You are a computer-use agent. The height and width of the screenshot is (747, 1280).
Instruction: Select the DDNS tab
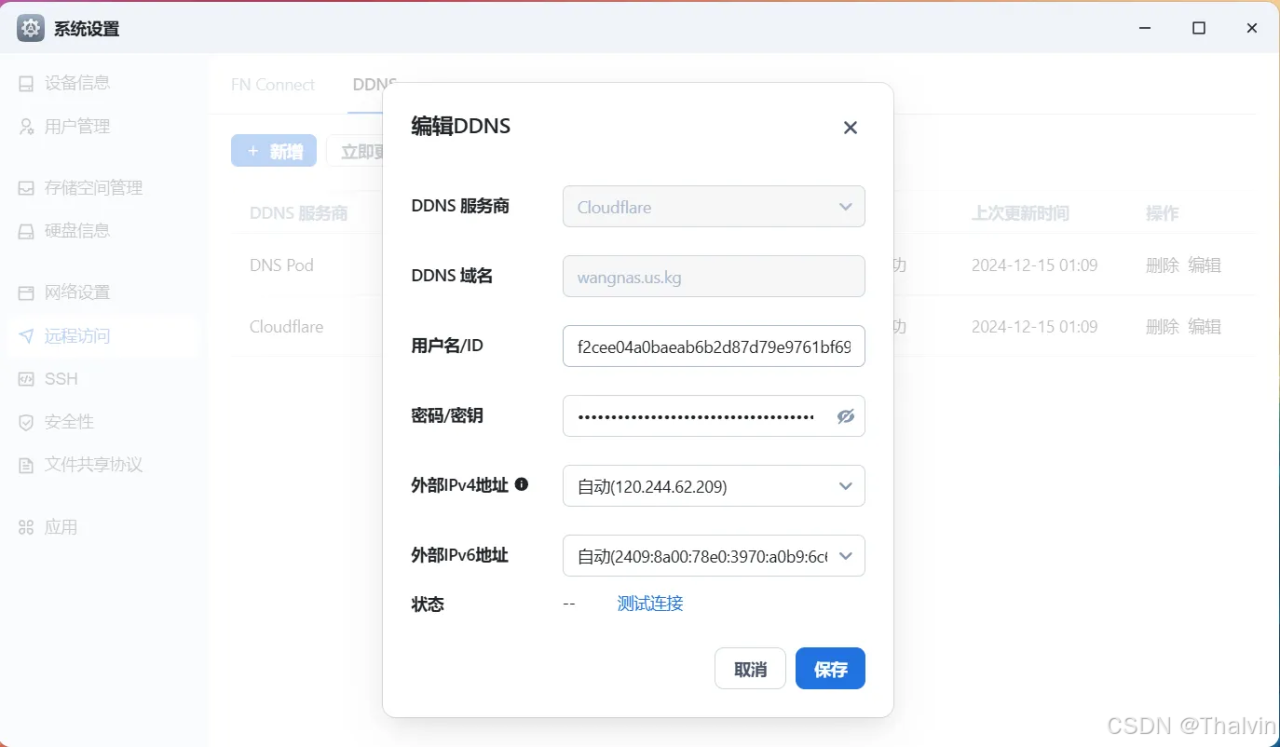[x=374, y=85]
